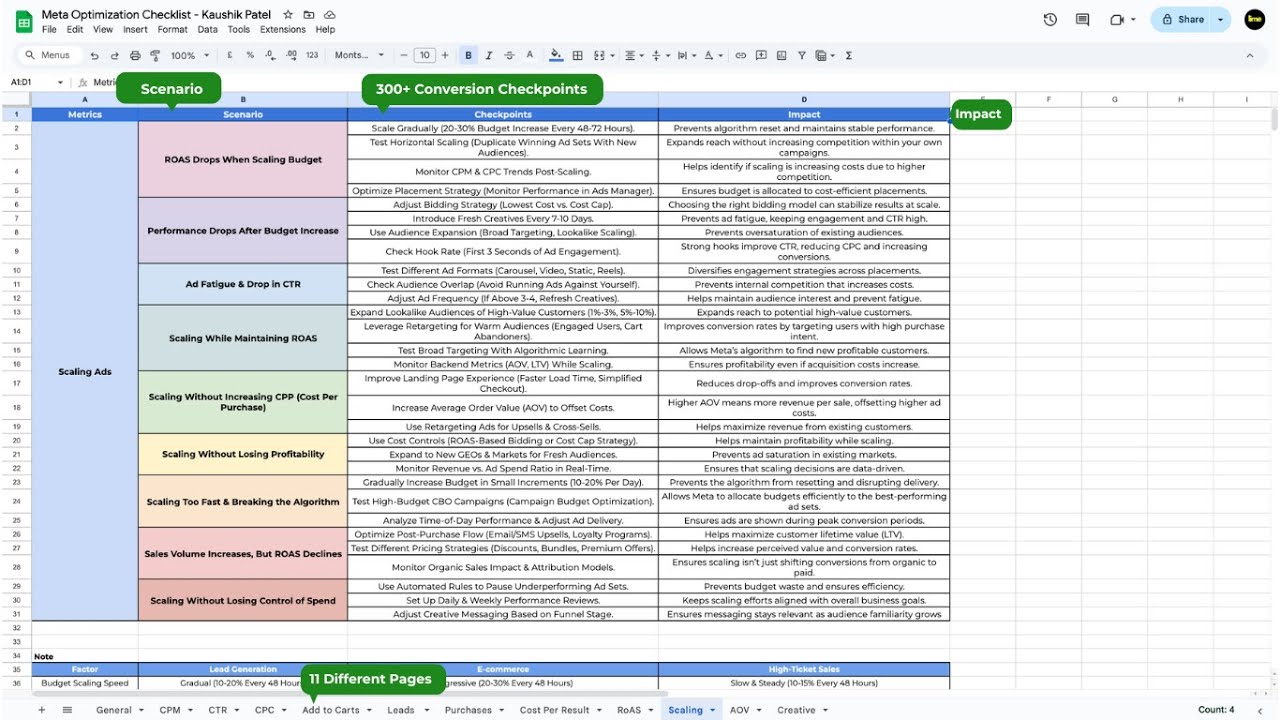Open the borders tool

tap(577, 56)
